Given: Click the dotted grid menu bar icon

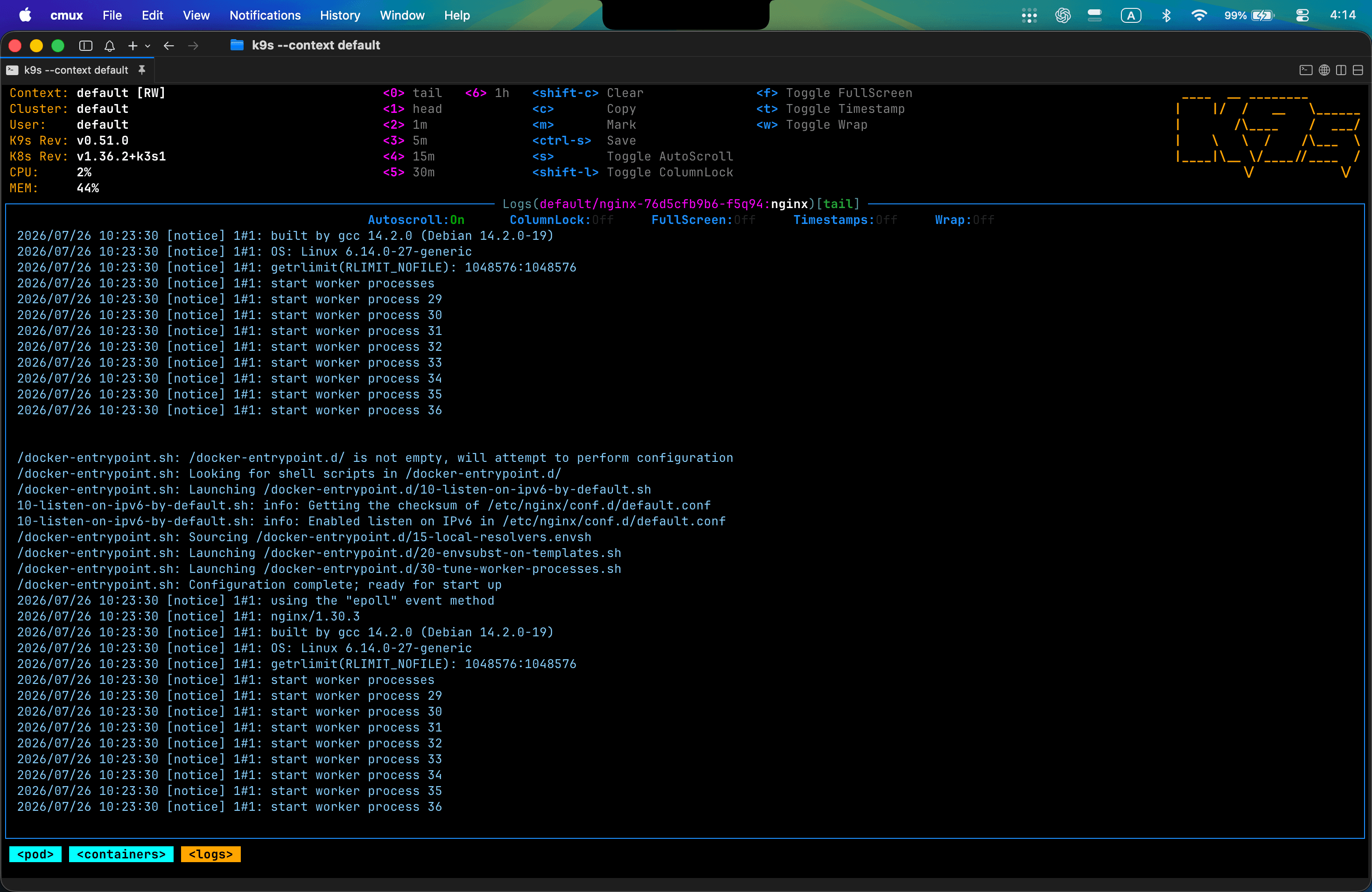Looking at the screenshot, I should [1029, 15].
